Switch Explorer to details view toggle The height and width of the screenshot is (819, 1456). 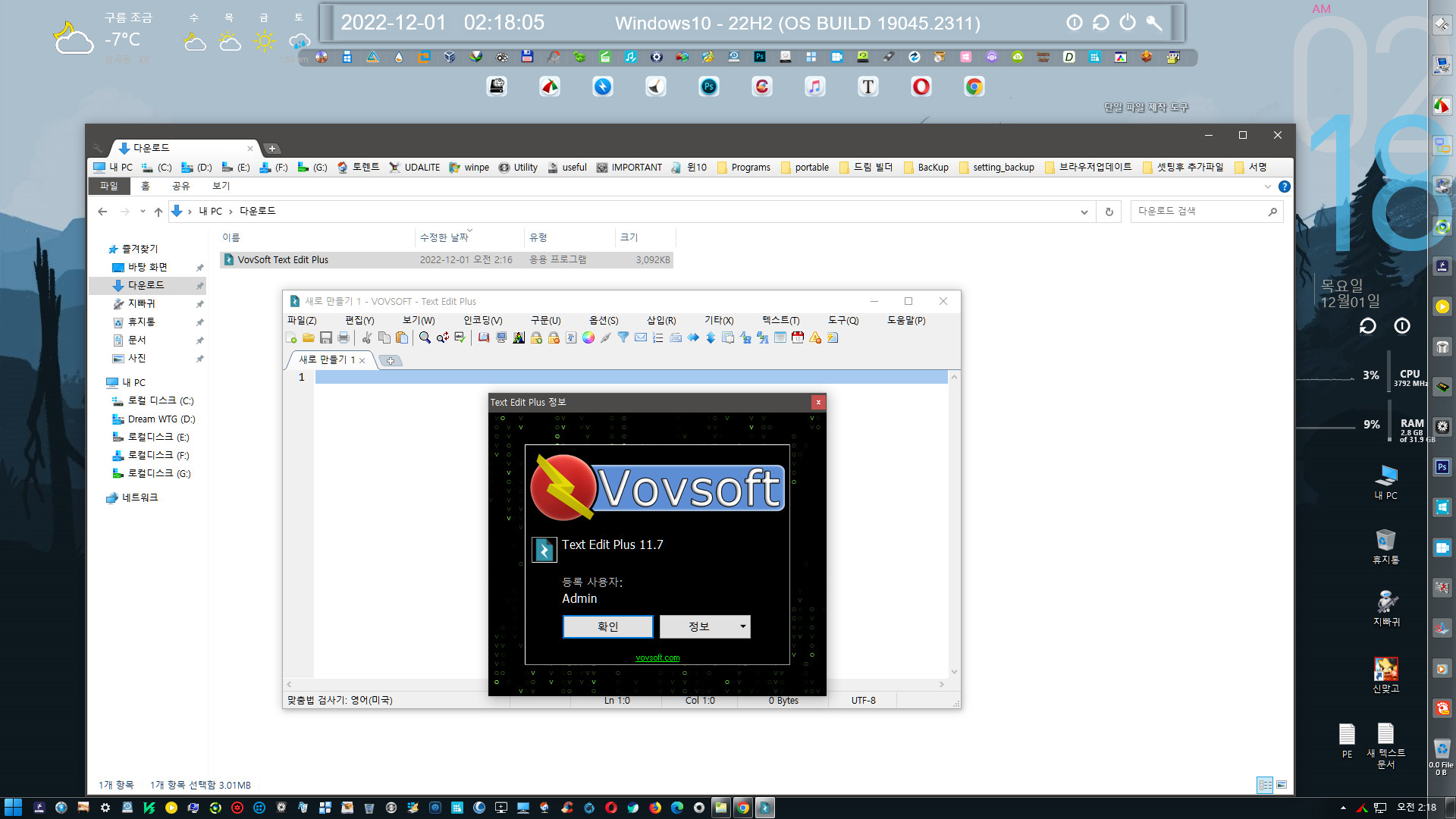click(1264, 785)
